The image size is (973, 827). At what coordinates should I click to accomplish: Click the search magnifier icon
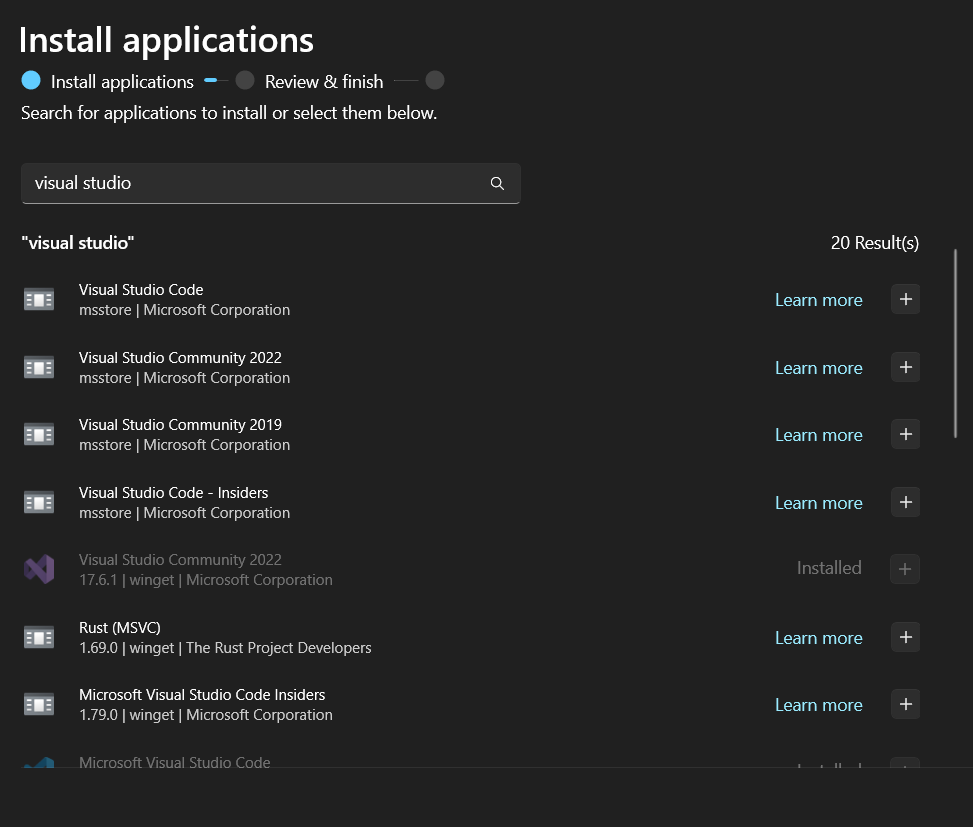[x=497, y=183]
